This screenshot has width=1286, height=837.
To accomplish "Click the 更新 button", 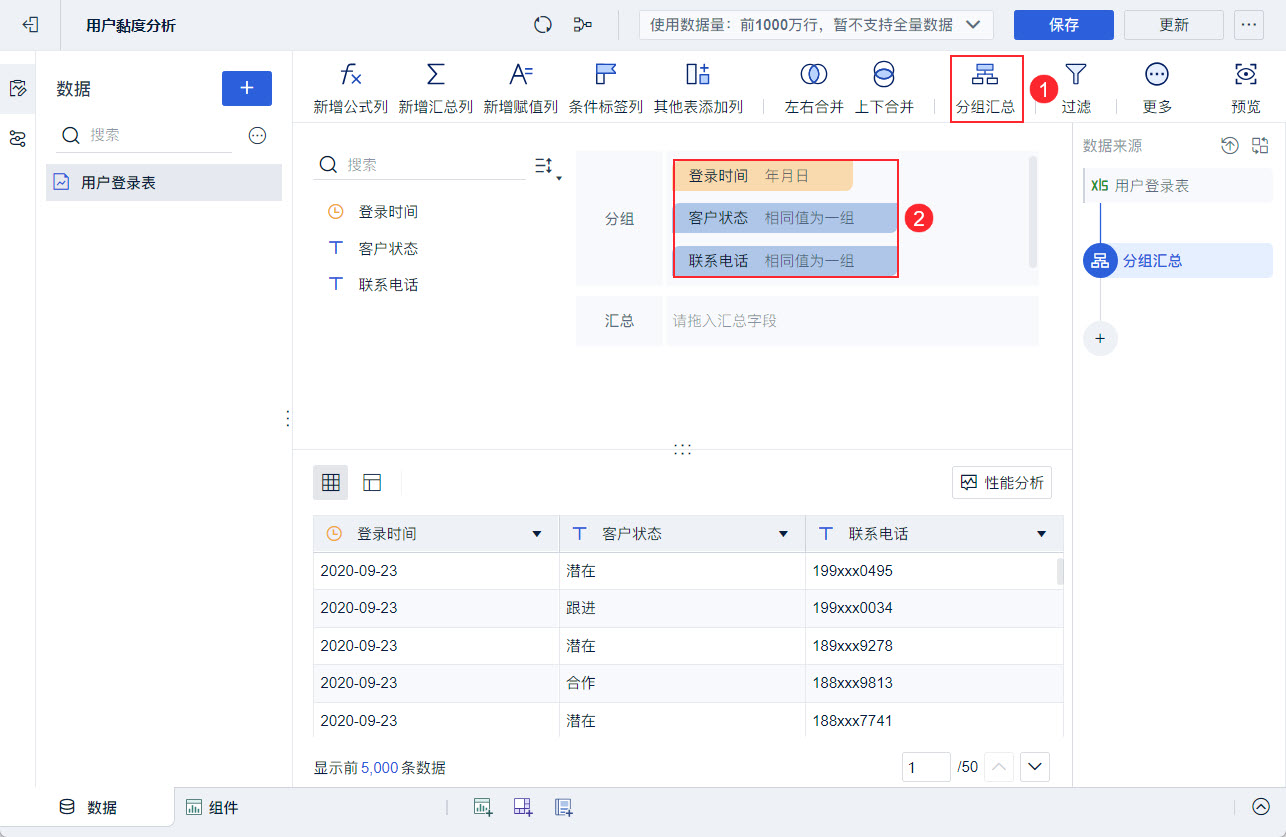I will coord(1174,25).
